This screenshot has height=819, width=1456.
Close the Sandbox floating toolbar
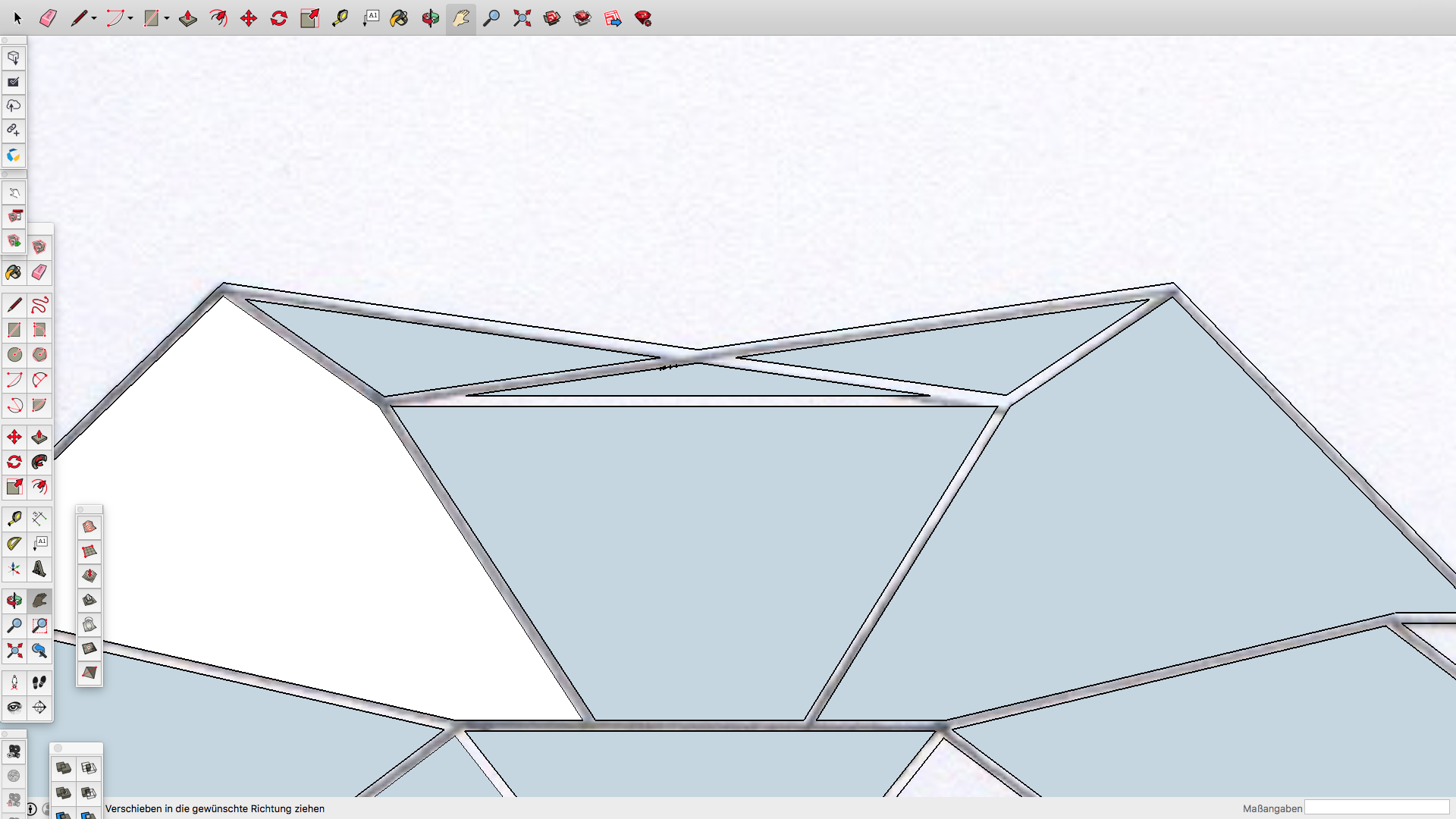pos(81,510)
